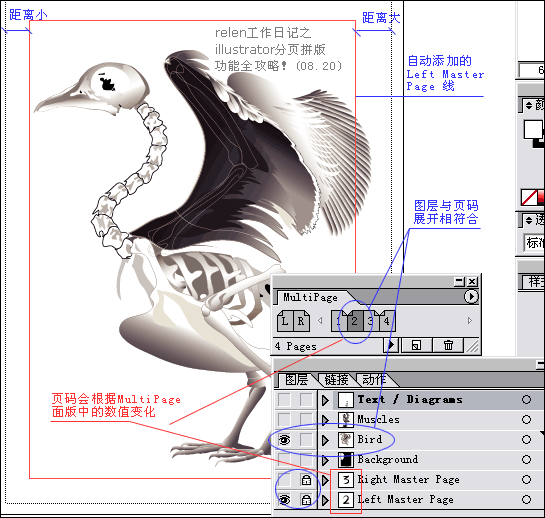545x518 pixels.
Task: Expand the Bird layer
Action: (x=325, y=440)
